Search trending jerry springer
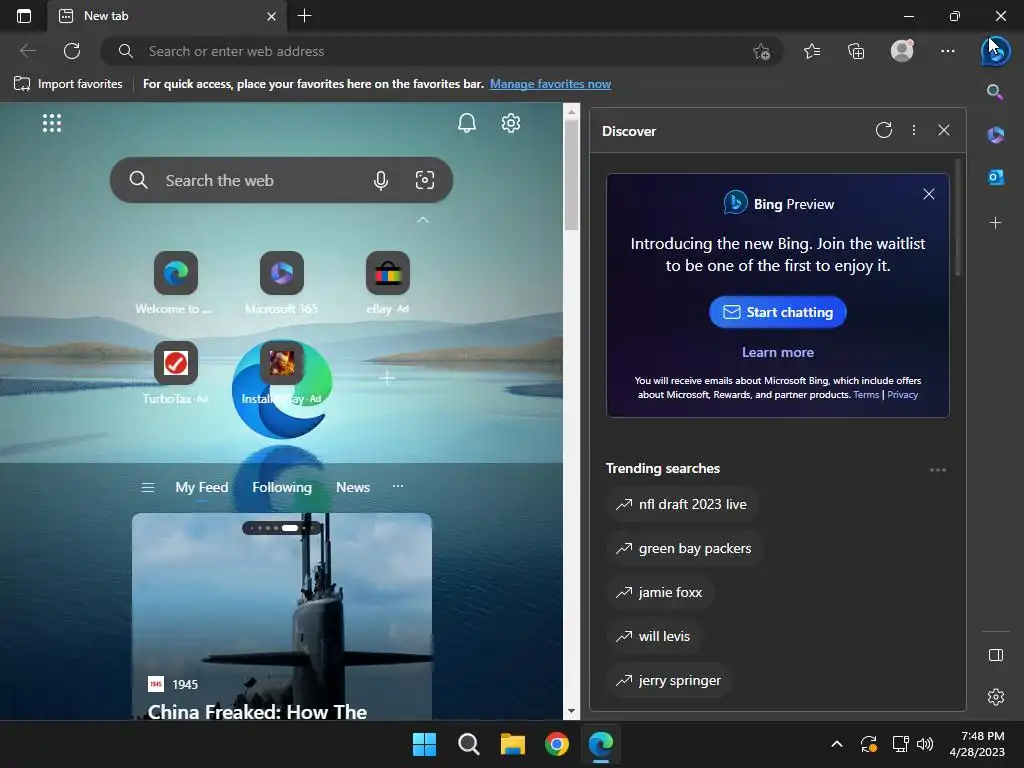 point(669,680)
